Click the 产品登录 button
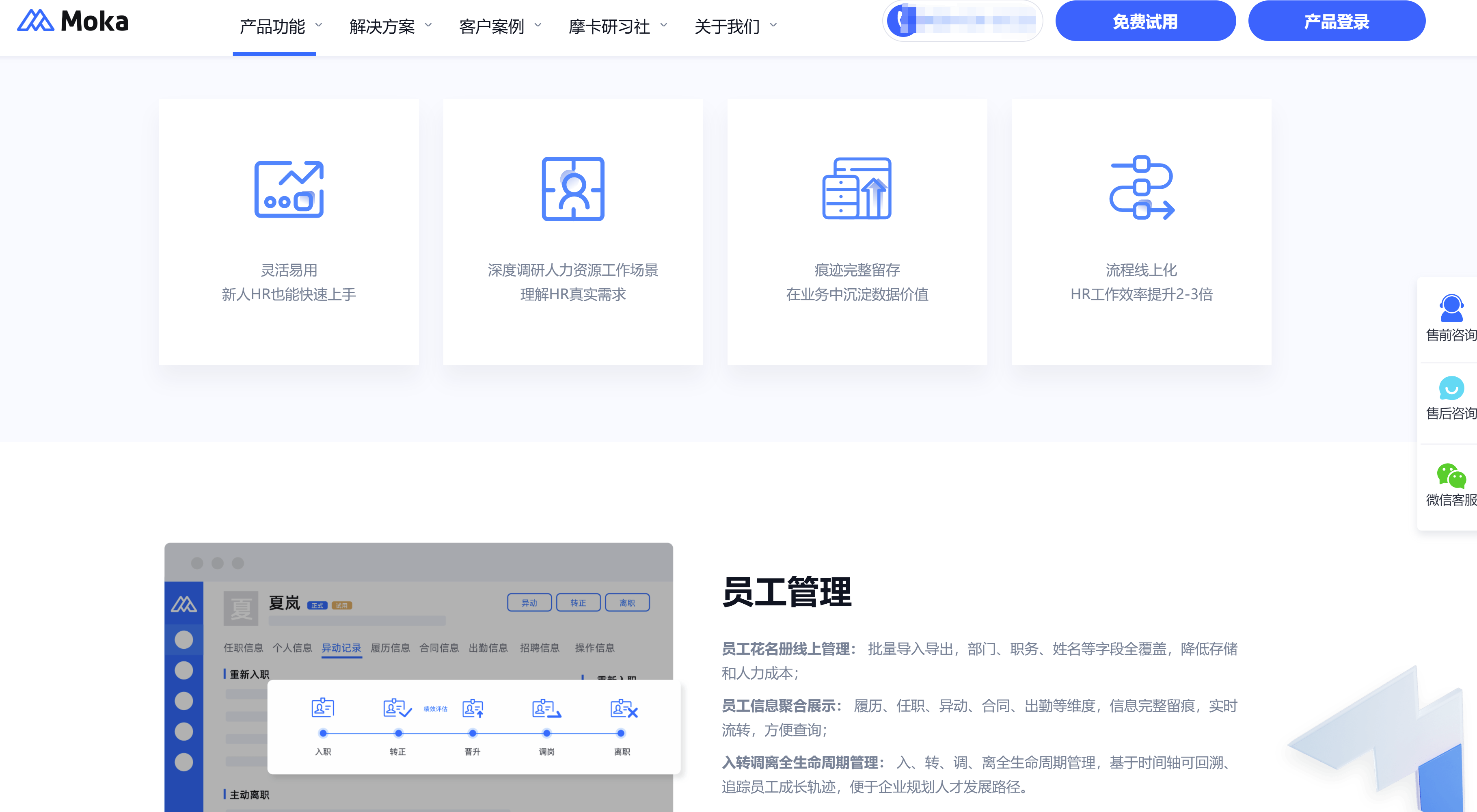1477x812 pixels. click(1337, 22)
